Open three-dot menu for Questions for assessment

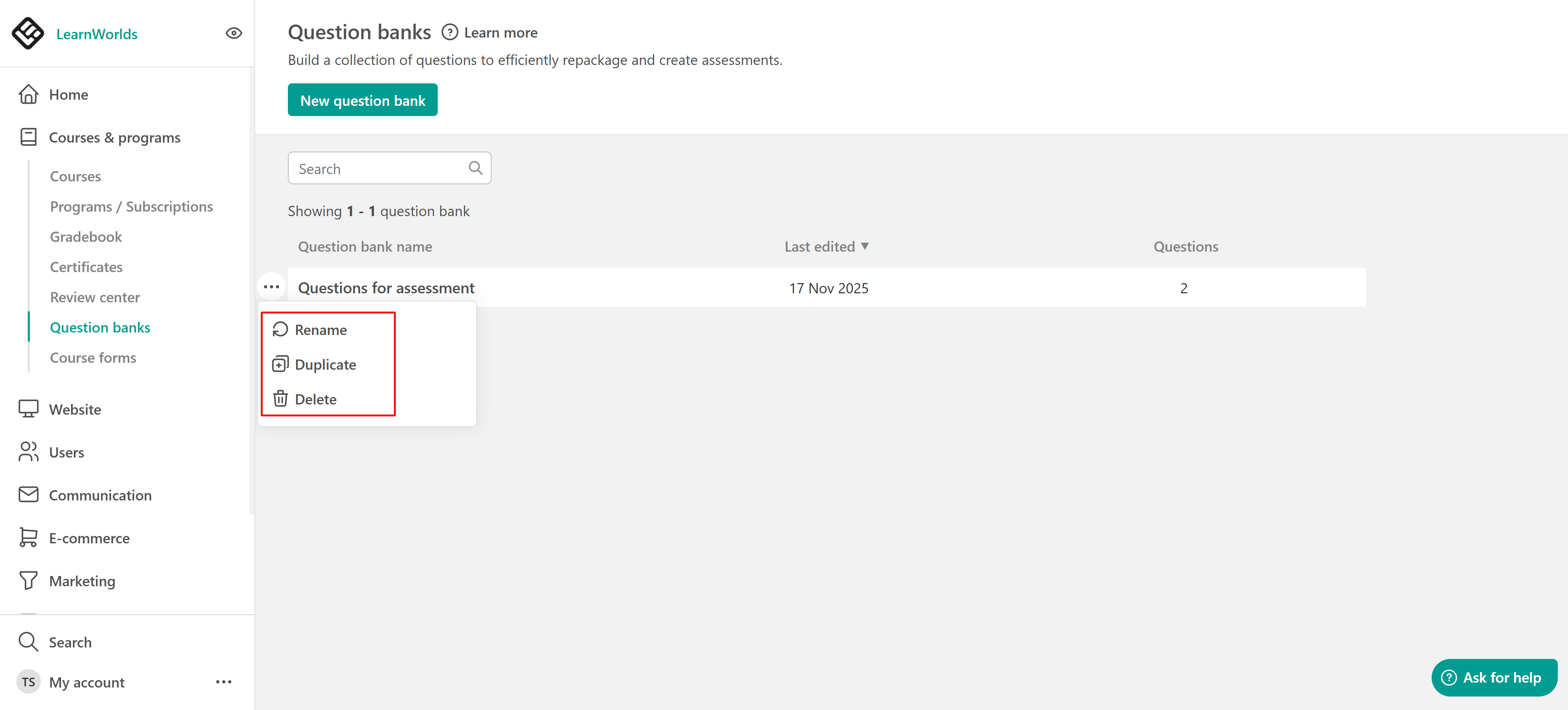click(272, 287)
